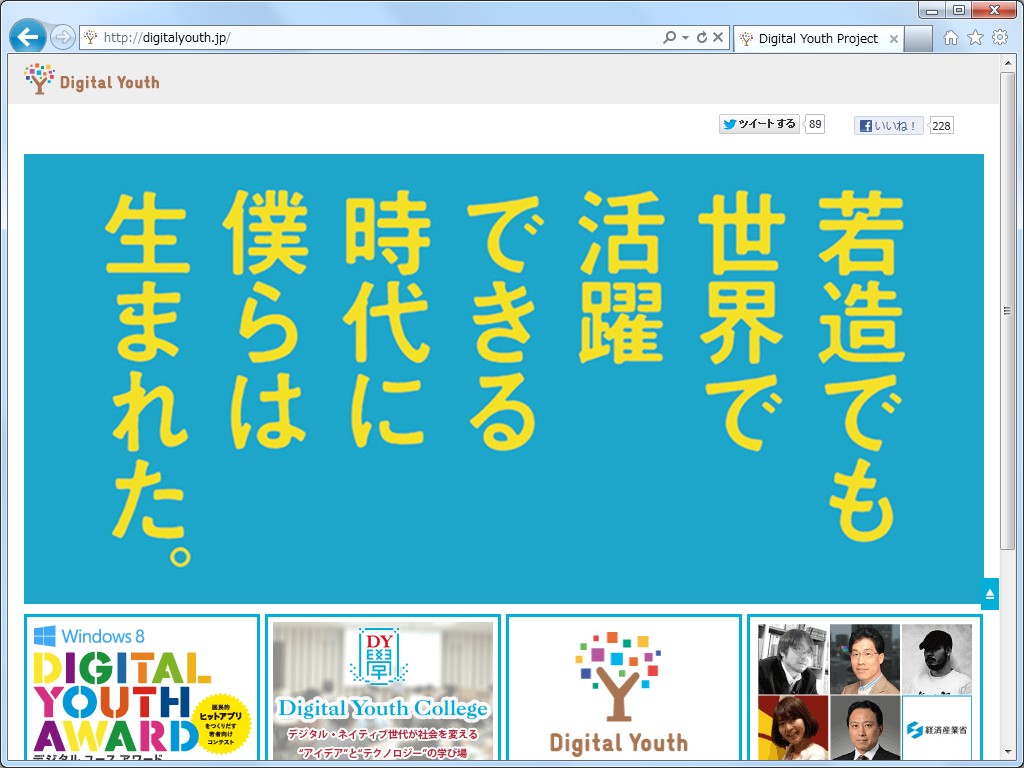
Task: Select the Digital Youth Project tab
Action: tap(816, 38)
